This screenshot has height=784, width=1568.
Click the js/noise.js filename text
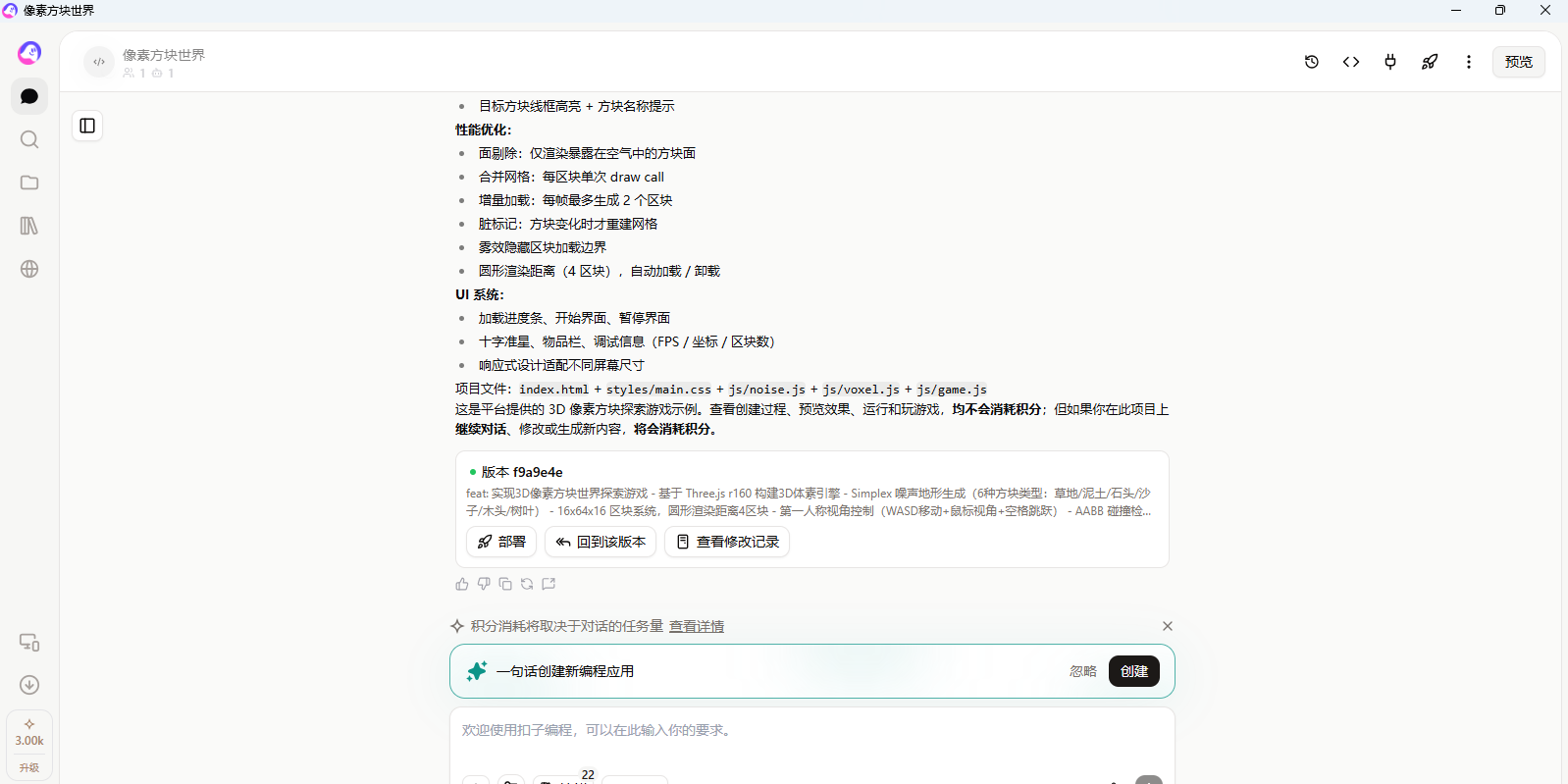click(767, 390)
